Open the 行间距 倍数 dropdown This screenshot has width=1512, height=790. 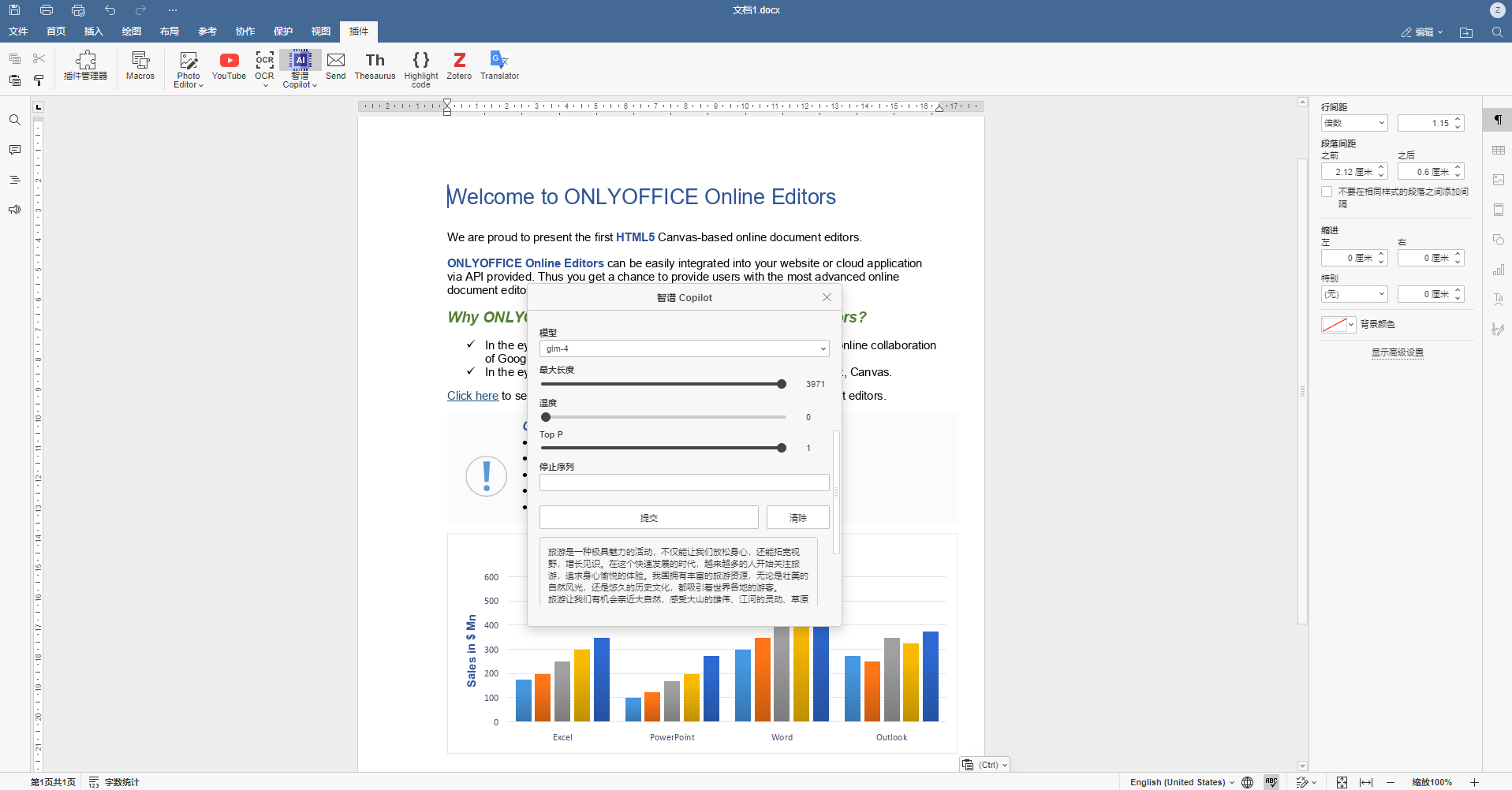coord(1354,123)
